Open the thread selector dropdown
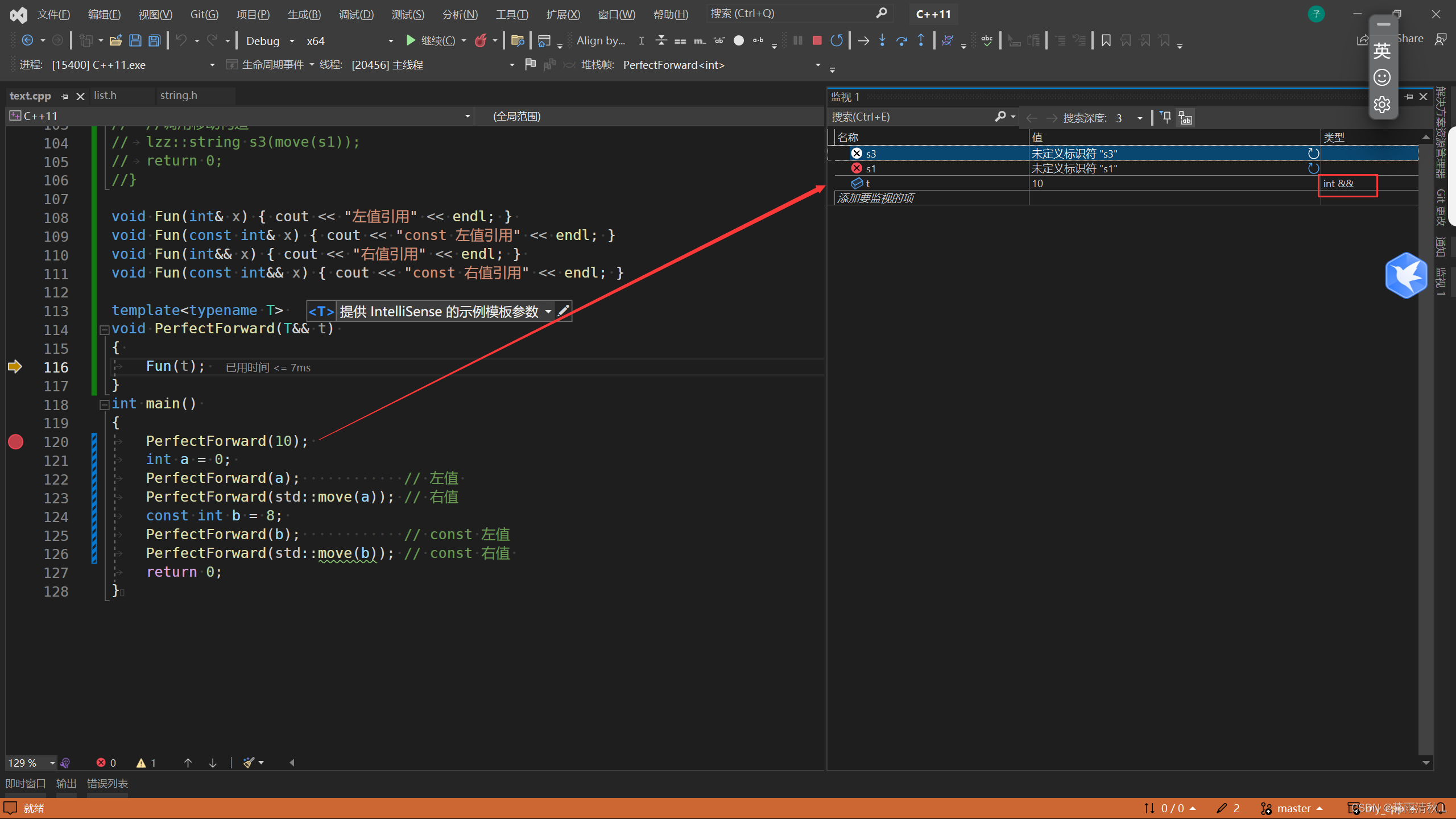Viewport: 1456px width, 819px height. tap(432, 65)
